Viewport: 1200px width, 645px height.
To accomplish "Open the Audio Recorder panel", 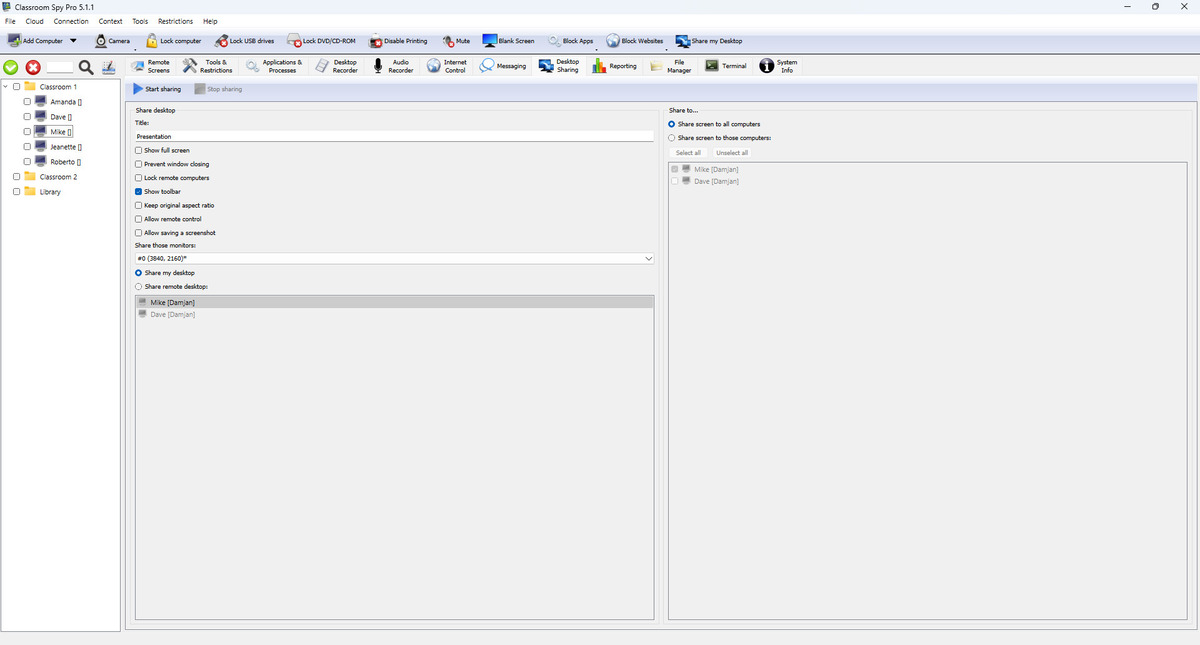I will tap(379, 66).
